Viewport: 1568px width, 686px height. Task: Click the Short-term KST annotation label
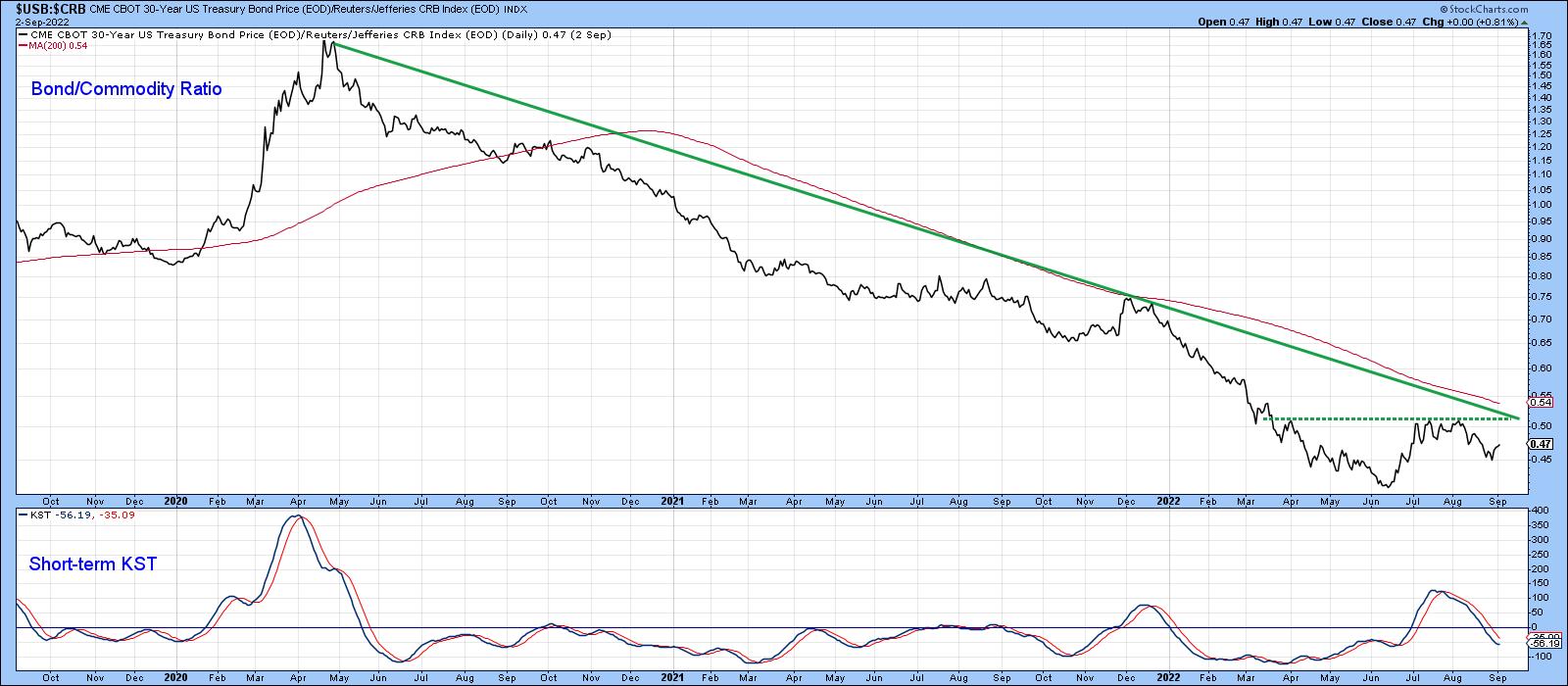[x=92, y=563]
